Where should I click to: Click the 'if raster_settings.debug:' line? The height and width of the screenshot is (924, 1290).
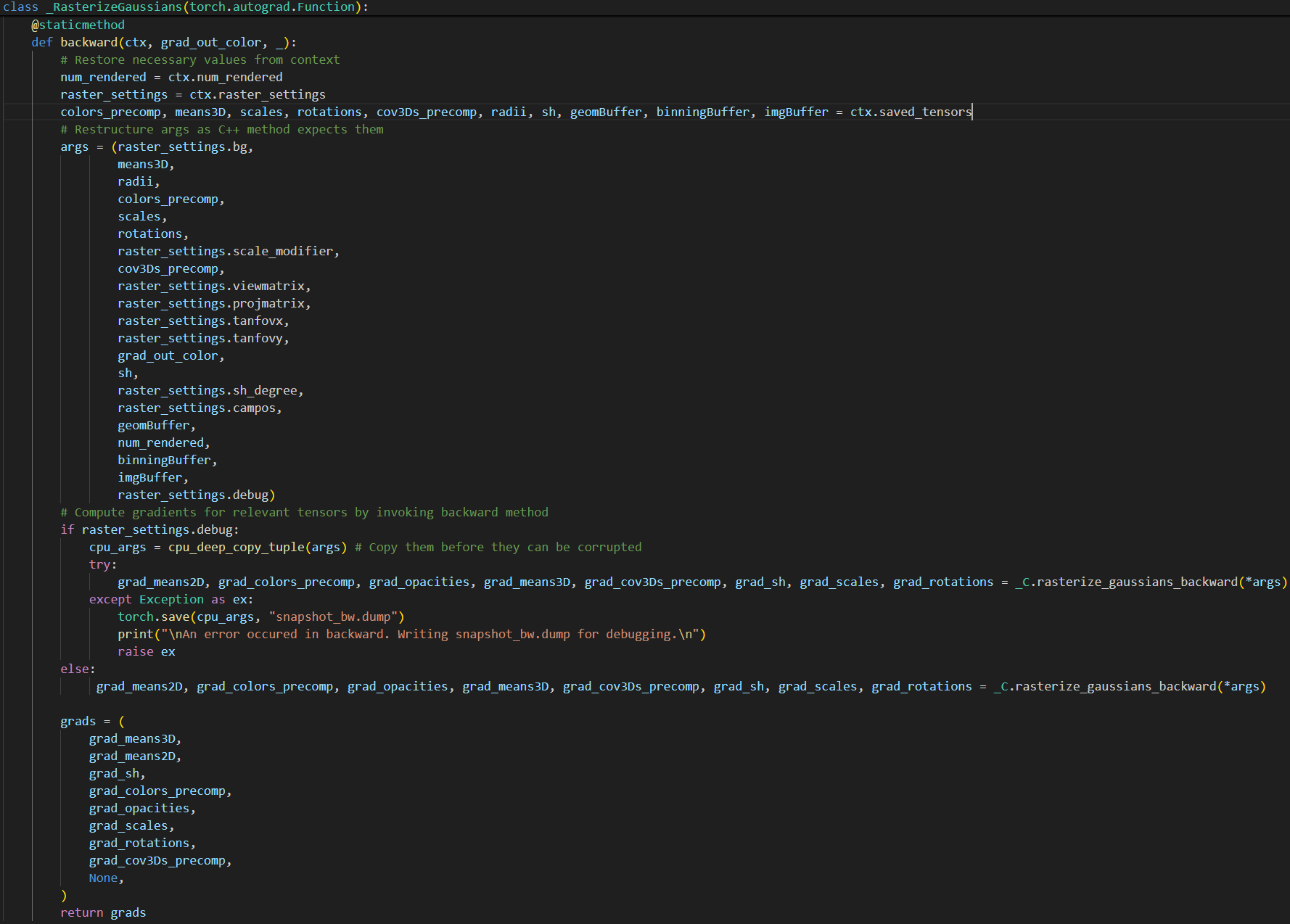pos(149,529)
